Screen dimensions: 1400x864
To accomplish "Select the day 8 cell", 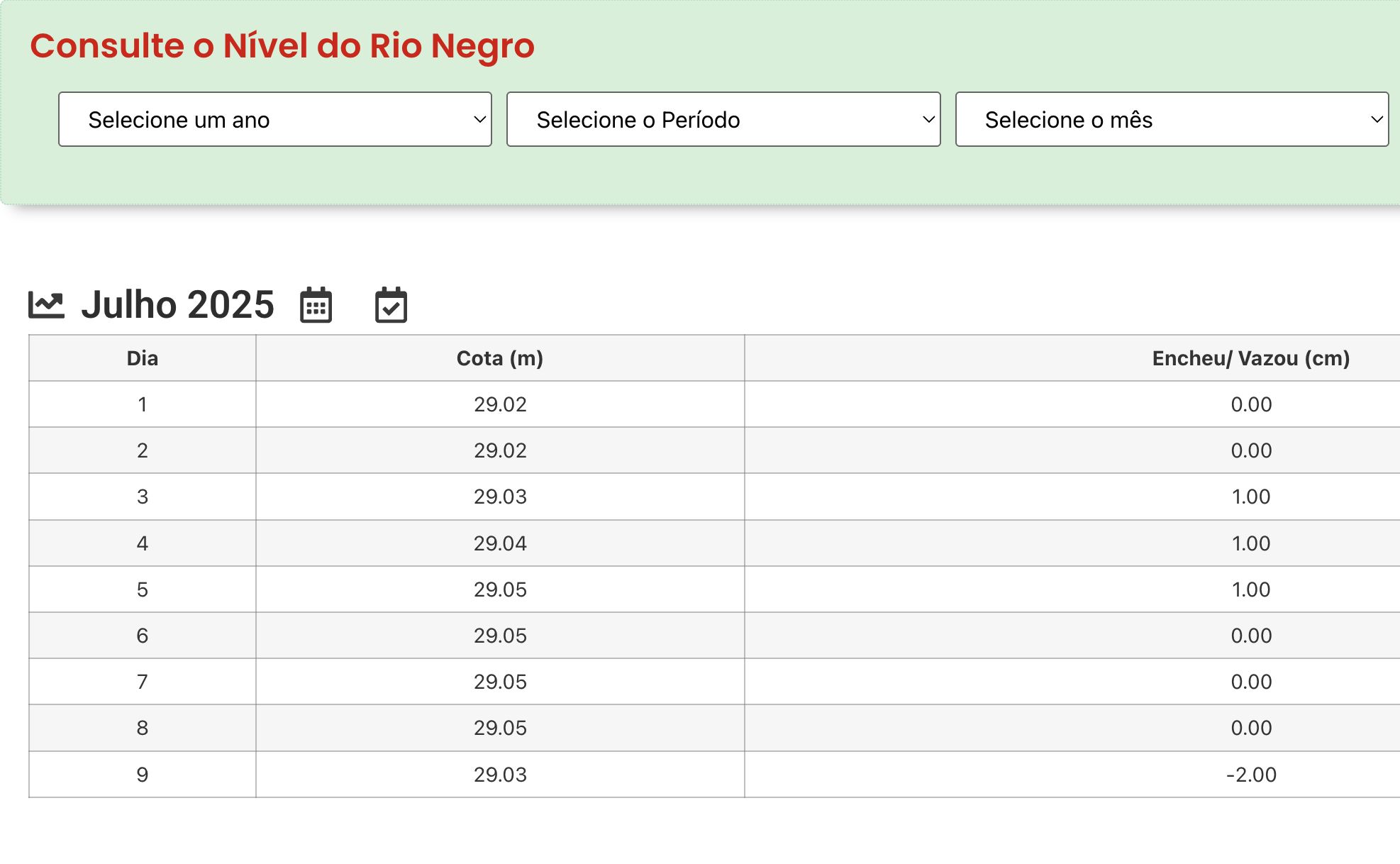I will click(x=143, y=728).
